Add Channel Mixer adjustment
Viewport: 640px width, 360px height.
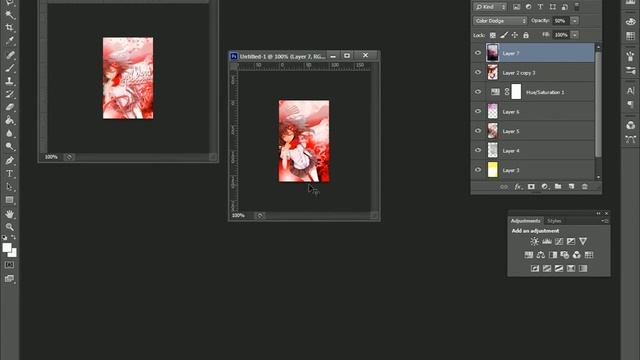(576, 255)
